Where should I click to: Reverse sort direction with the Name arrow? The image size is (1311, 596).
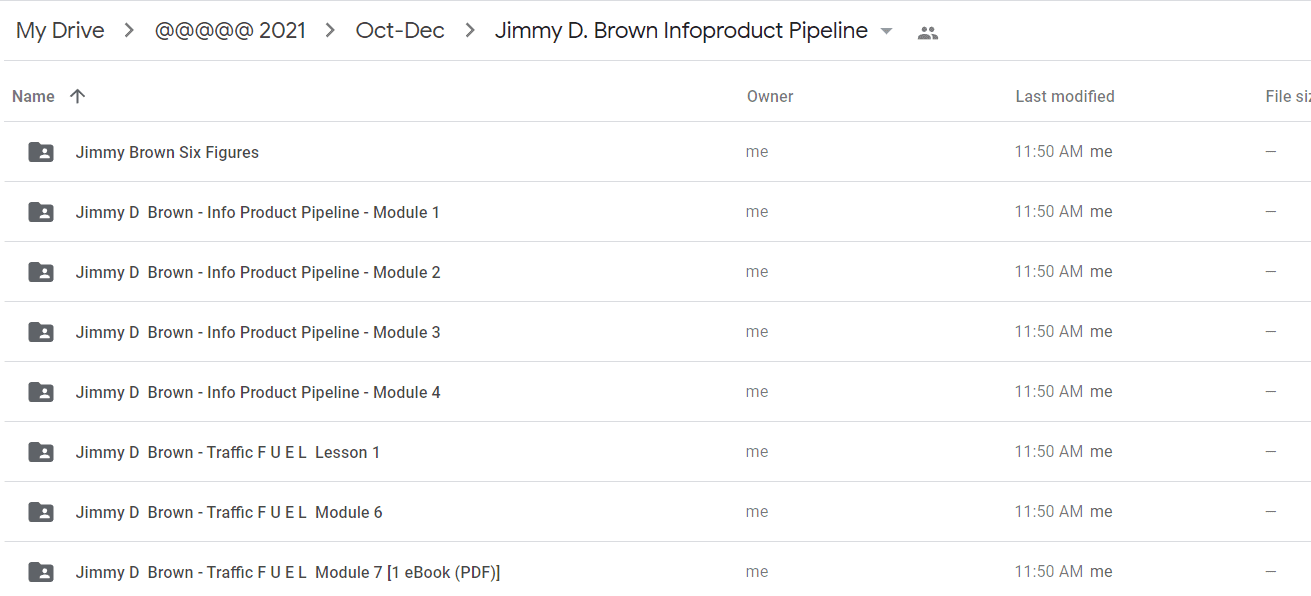tap(78, 96)
